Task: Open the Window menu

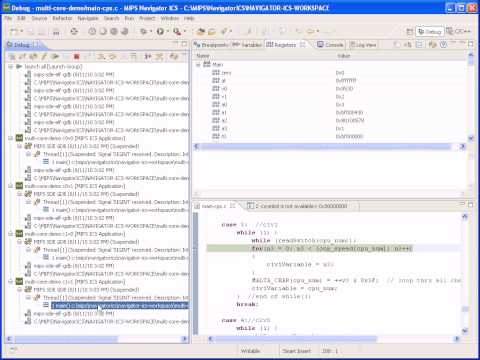Action: coord(170,18)
